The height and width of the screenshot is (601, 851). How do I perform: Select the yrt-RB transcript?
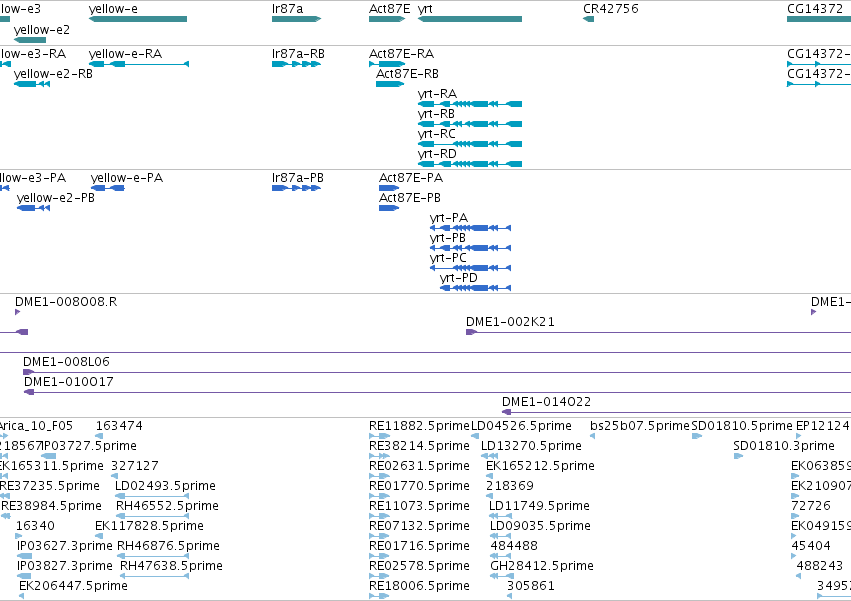470,124
